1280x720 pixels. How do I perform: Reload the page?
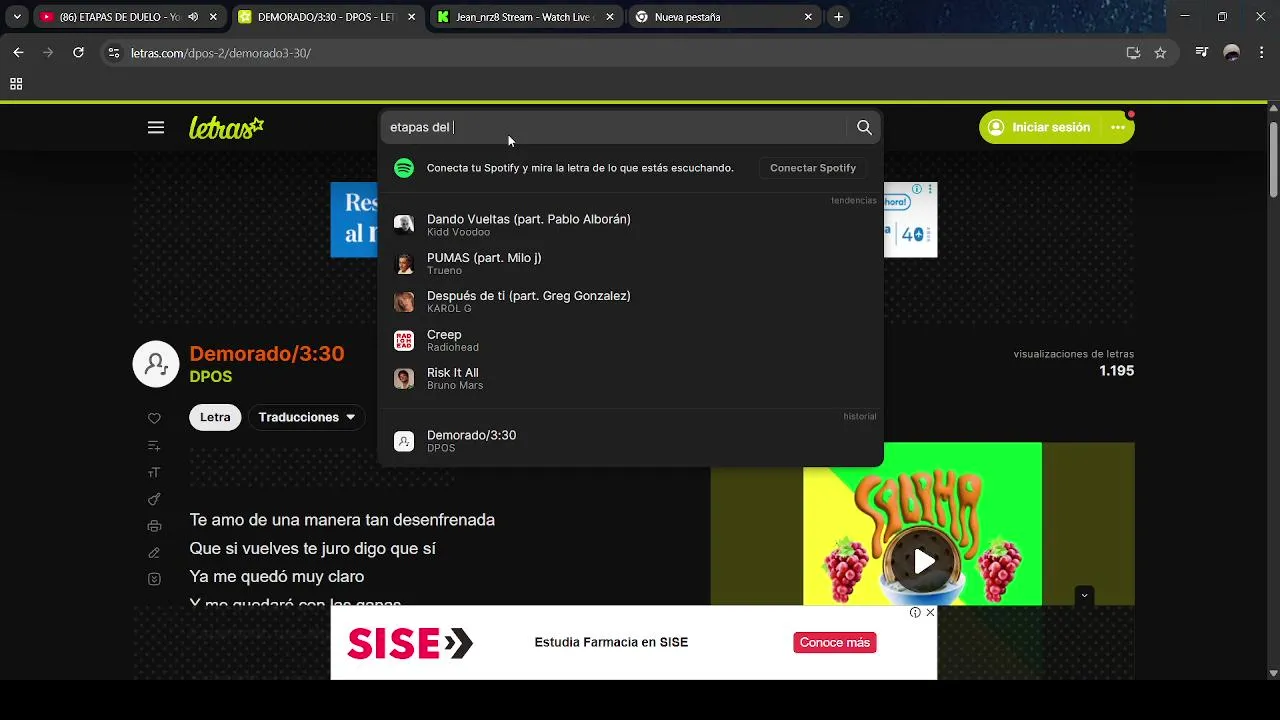(78, 52)
